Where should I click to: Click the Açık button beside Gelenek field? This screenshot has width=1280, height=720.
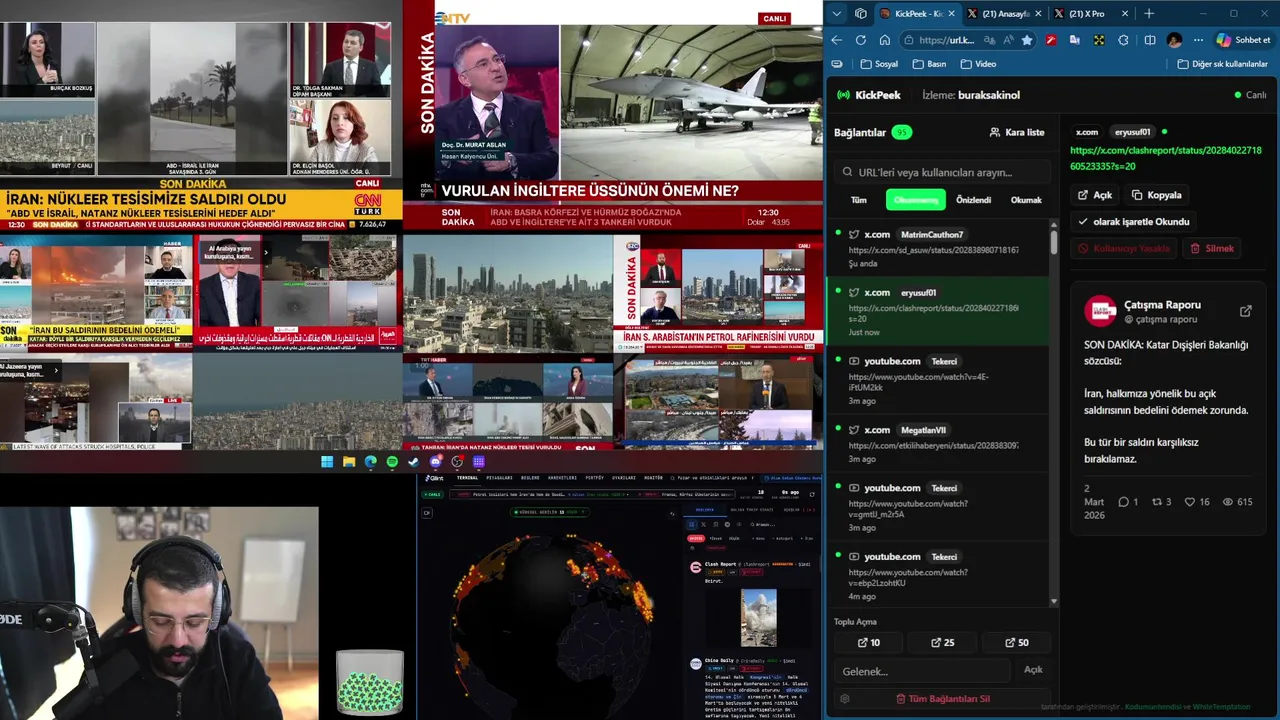tap(1033, 670)
